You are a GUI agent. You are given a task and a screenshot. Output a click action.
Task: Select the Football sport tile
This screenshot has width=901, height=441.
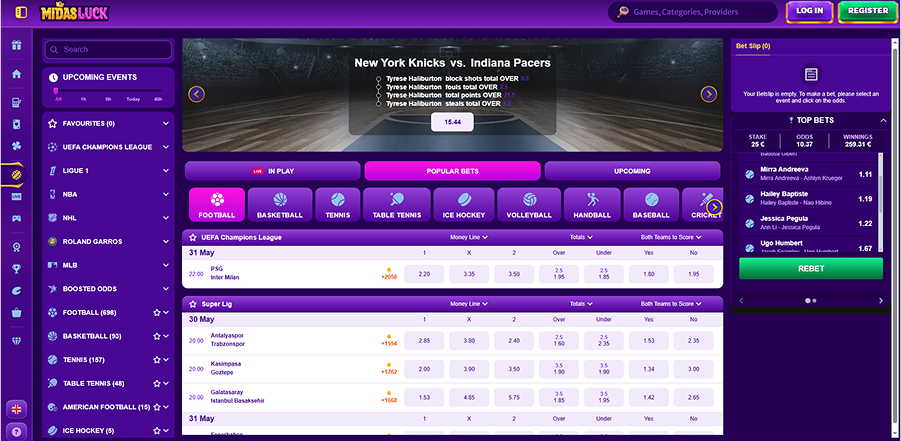tap(217, 205)
